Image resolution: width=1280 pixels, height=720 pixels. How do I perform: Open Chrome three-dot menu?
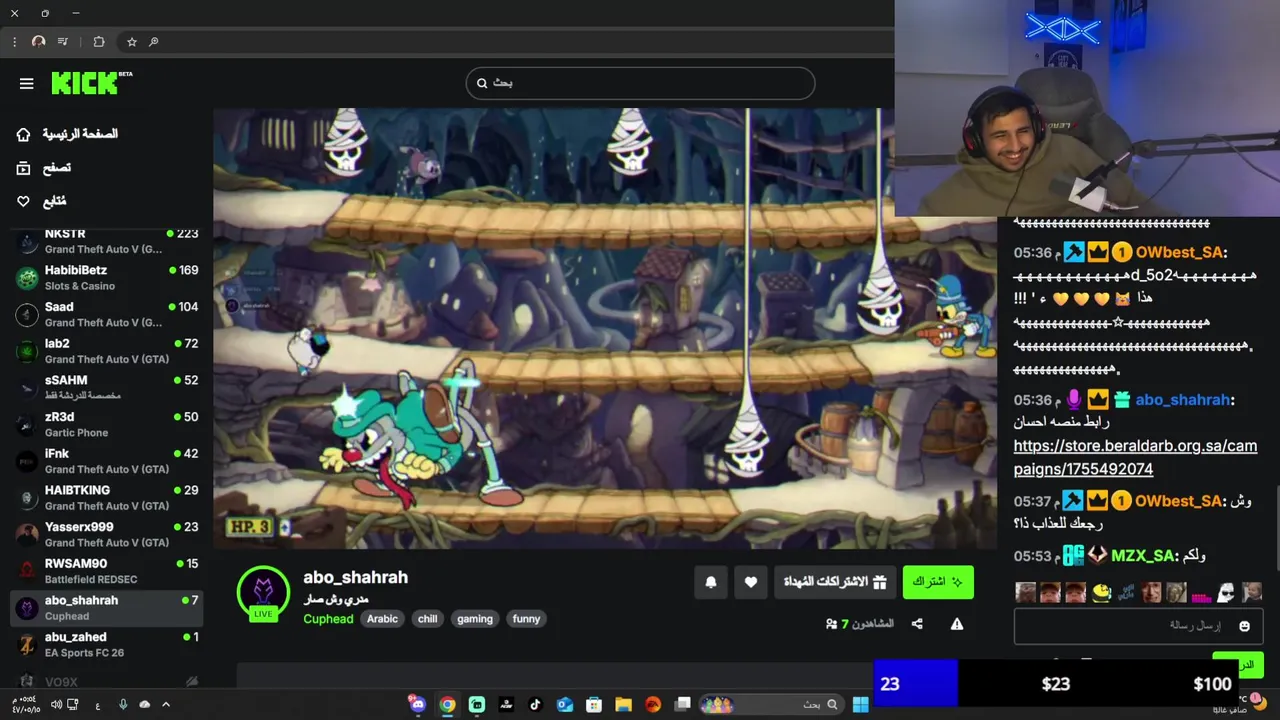(x=14, y=42)
